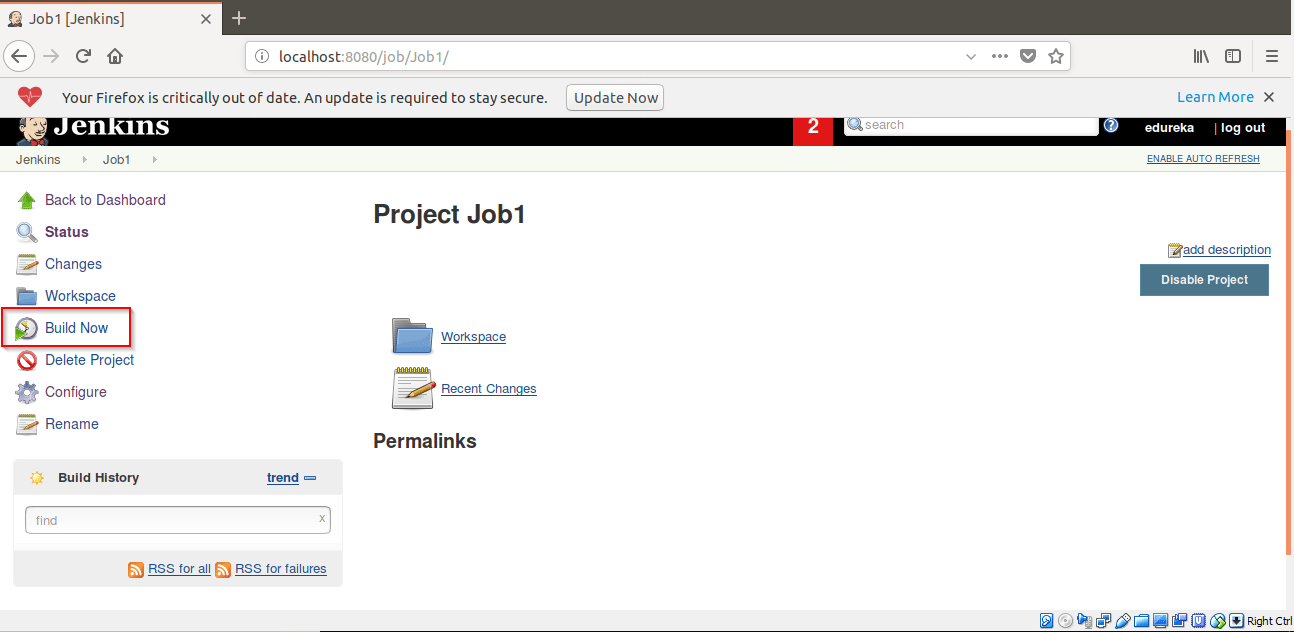Enable auto refresh
This screenshot has height=632, width=1294.
pyautogui.click(x=1202, y=158)
